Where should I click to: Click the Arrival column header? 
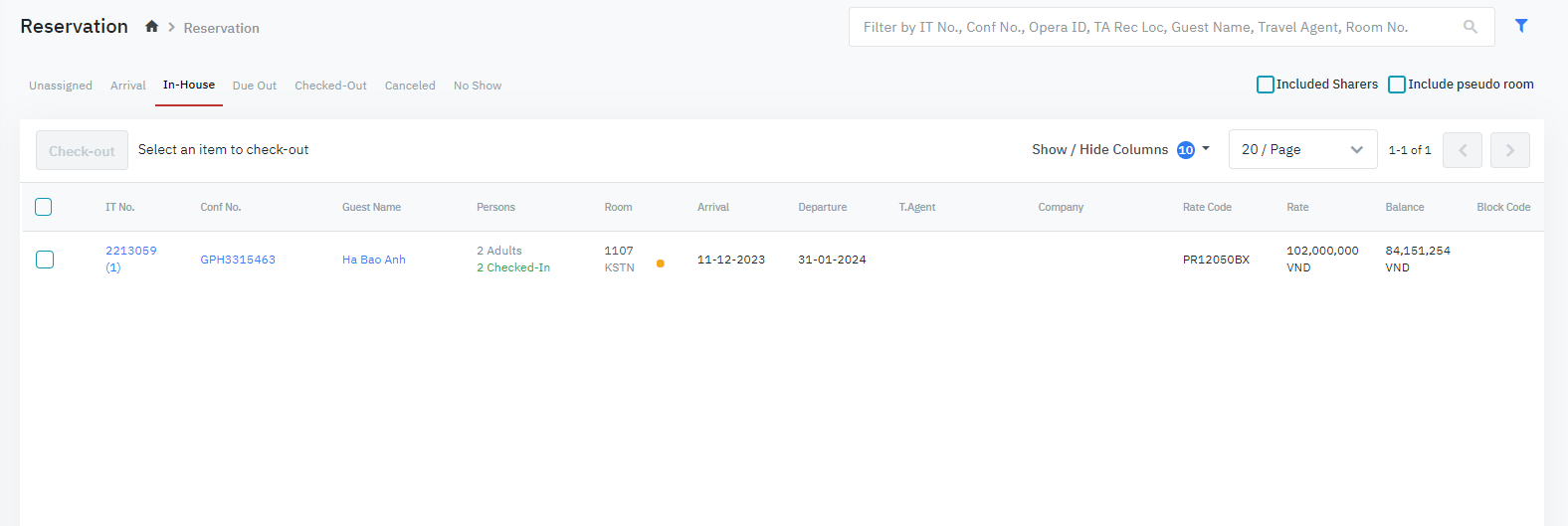(713, 207)
